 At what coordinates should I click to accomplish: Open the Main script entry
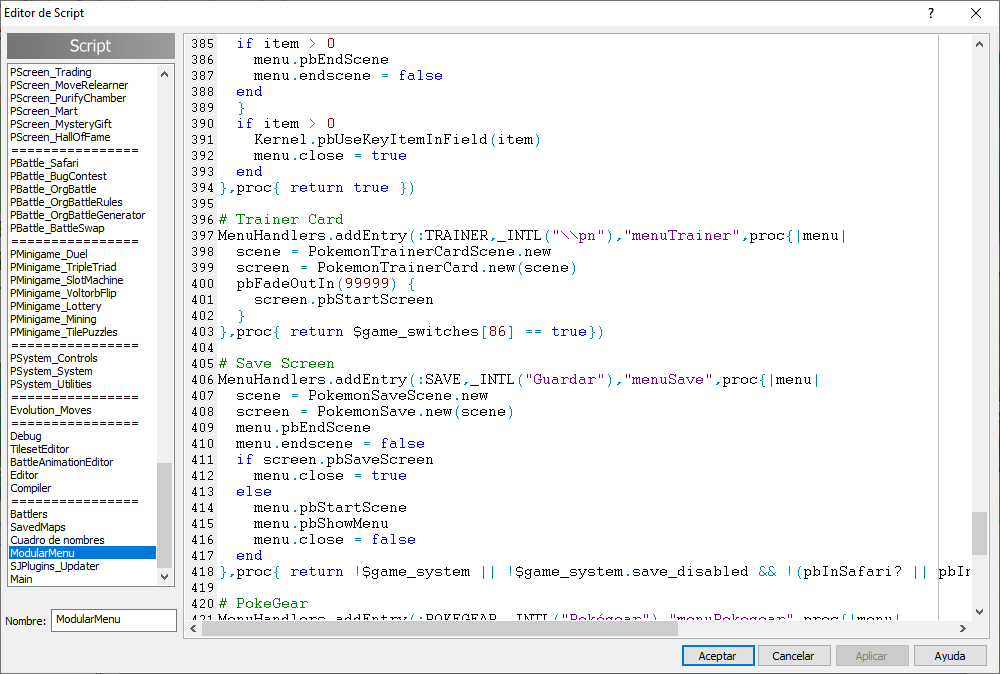point(21,579)
